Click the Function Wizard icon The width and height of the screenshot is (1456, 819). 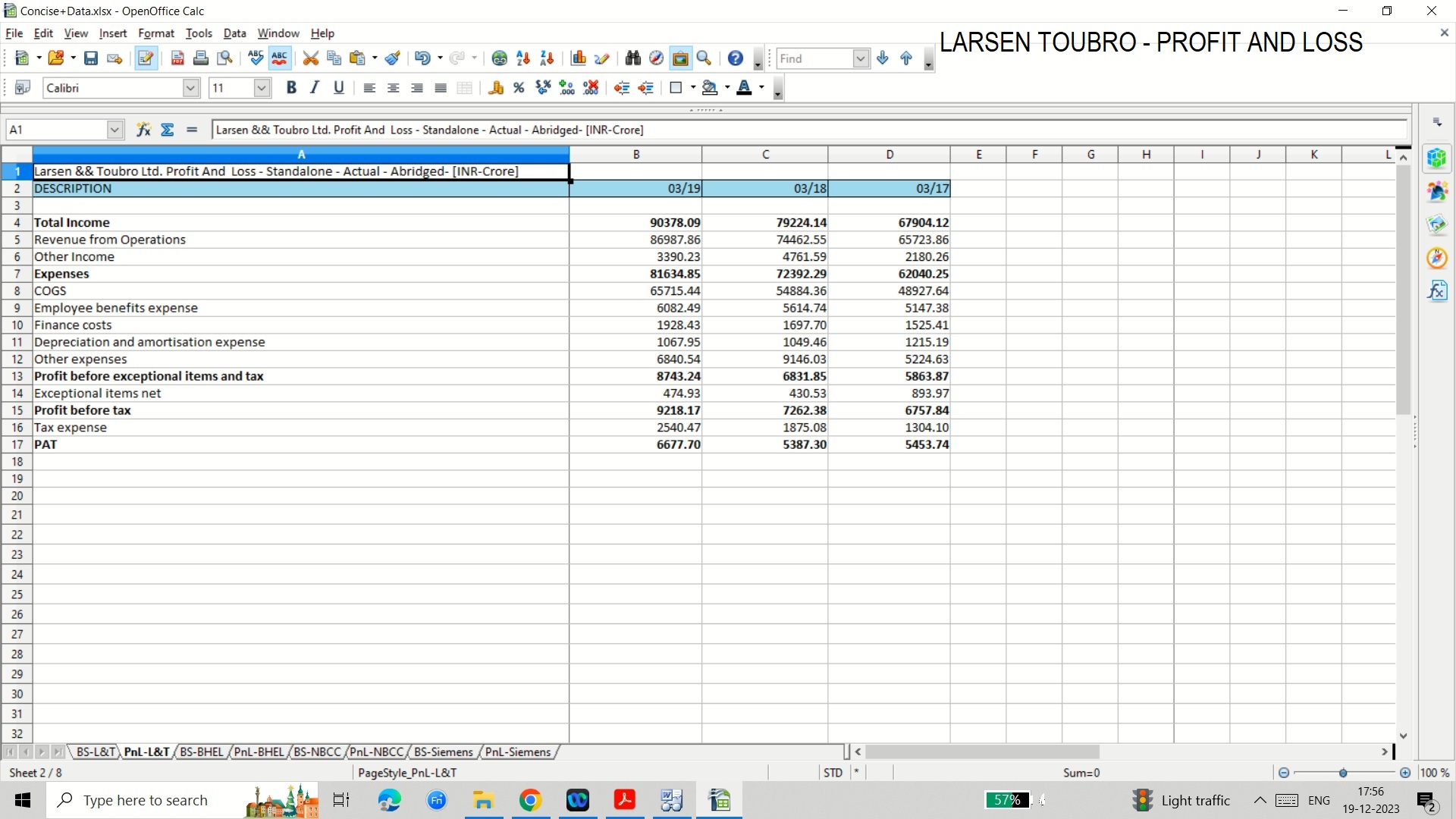[x=143, y=130]
